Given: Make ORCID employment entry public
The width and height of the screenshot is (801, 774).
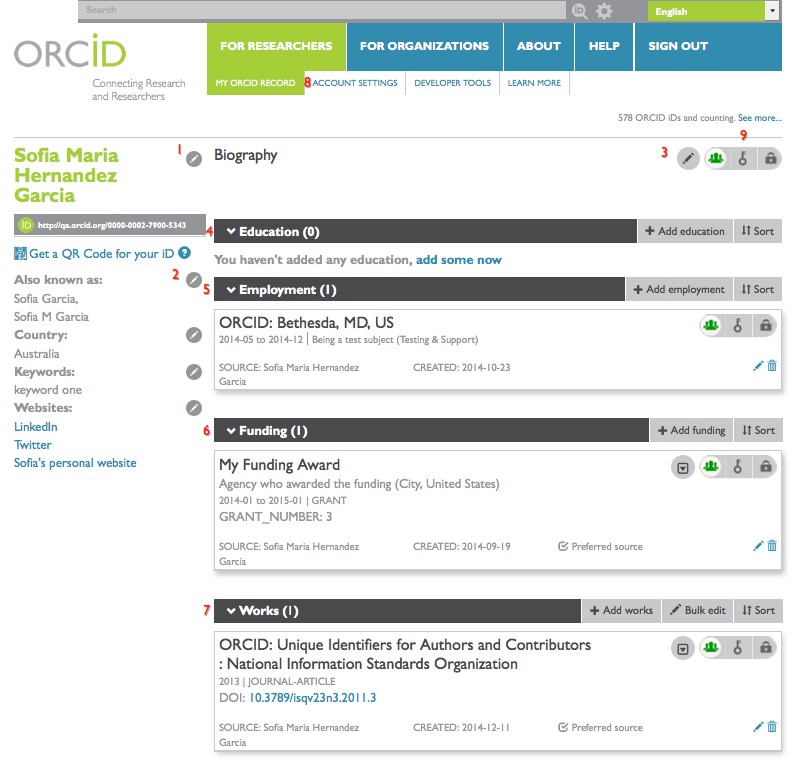Looking at the screenshot, I should pos(711,325).
